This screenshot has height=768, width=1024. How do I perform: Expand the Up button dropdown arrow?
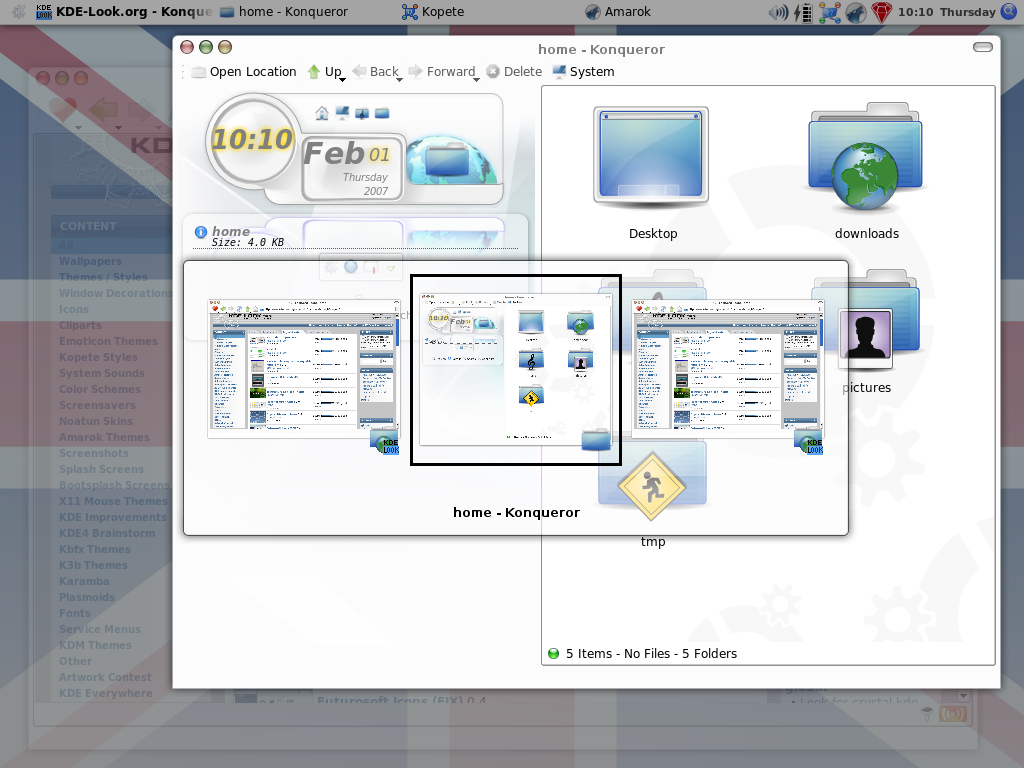342,80
